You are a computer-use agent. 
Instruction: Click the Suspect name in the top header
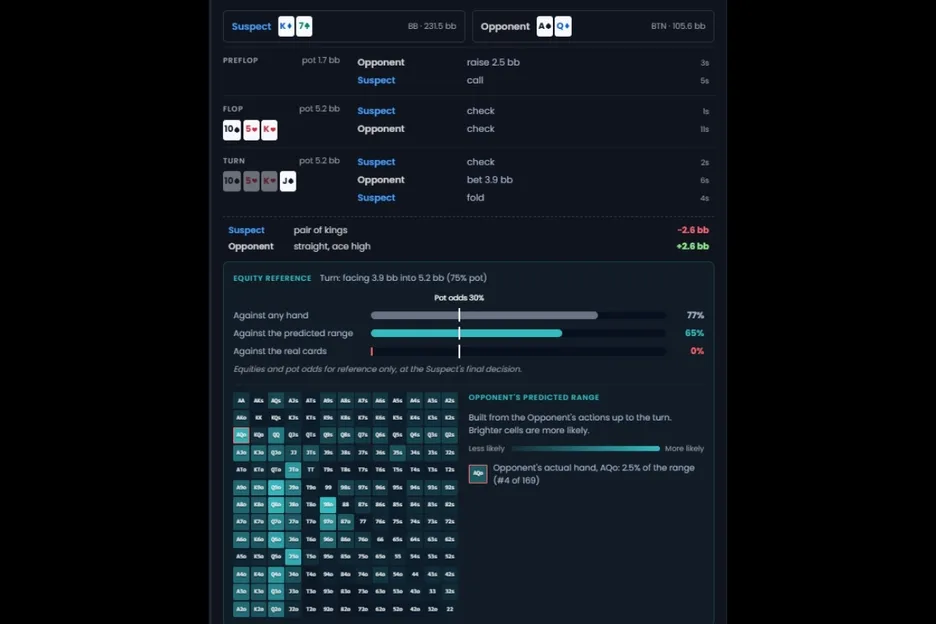point(251,26)
